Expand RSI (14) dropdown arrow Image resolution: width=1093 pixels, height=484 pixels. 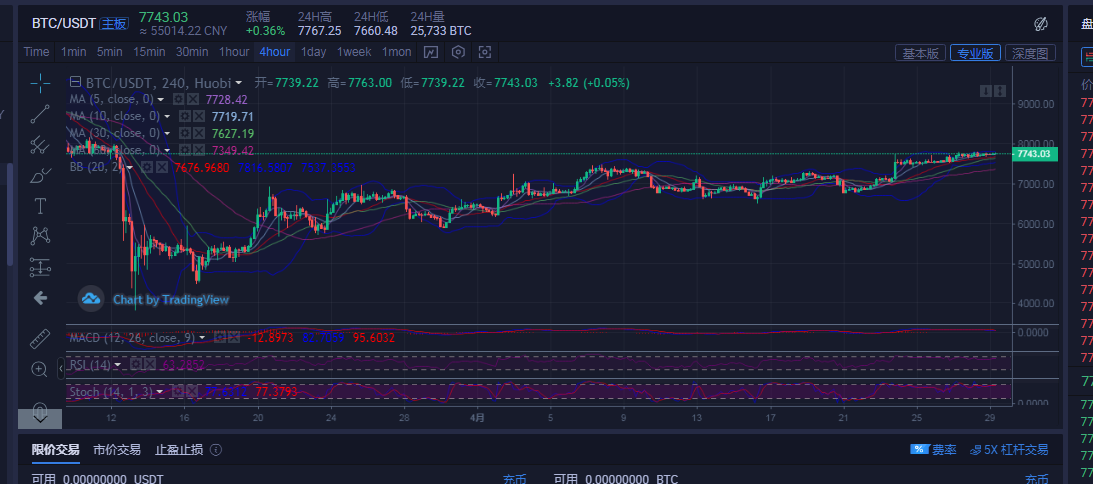(117, 364)
